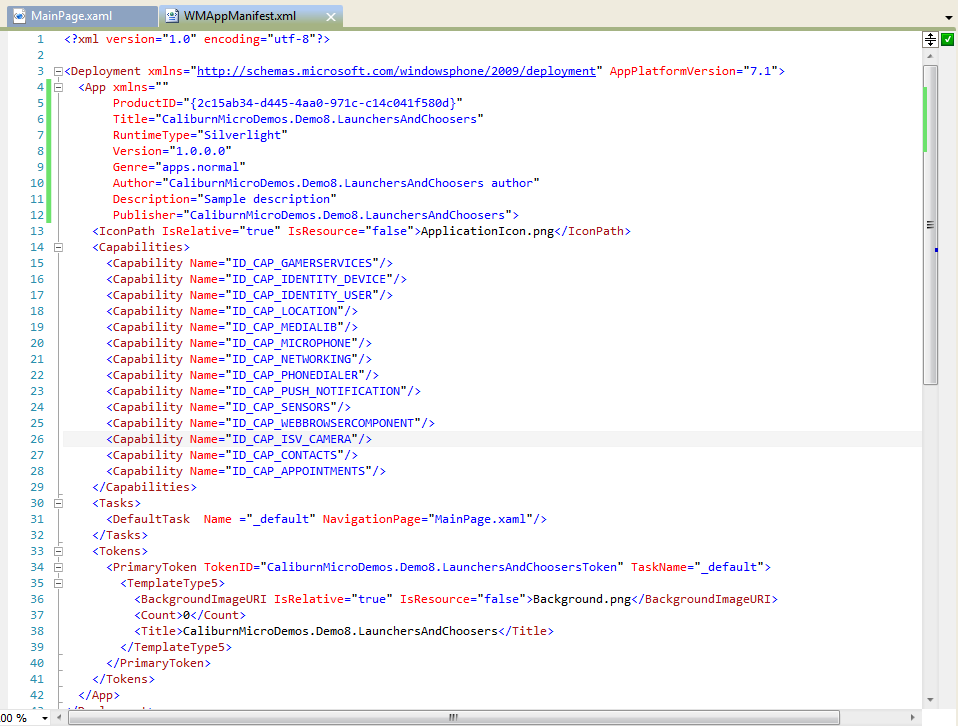
Task: Collapse the Capabilities section on line 14
Action: point(58,248)
